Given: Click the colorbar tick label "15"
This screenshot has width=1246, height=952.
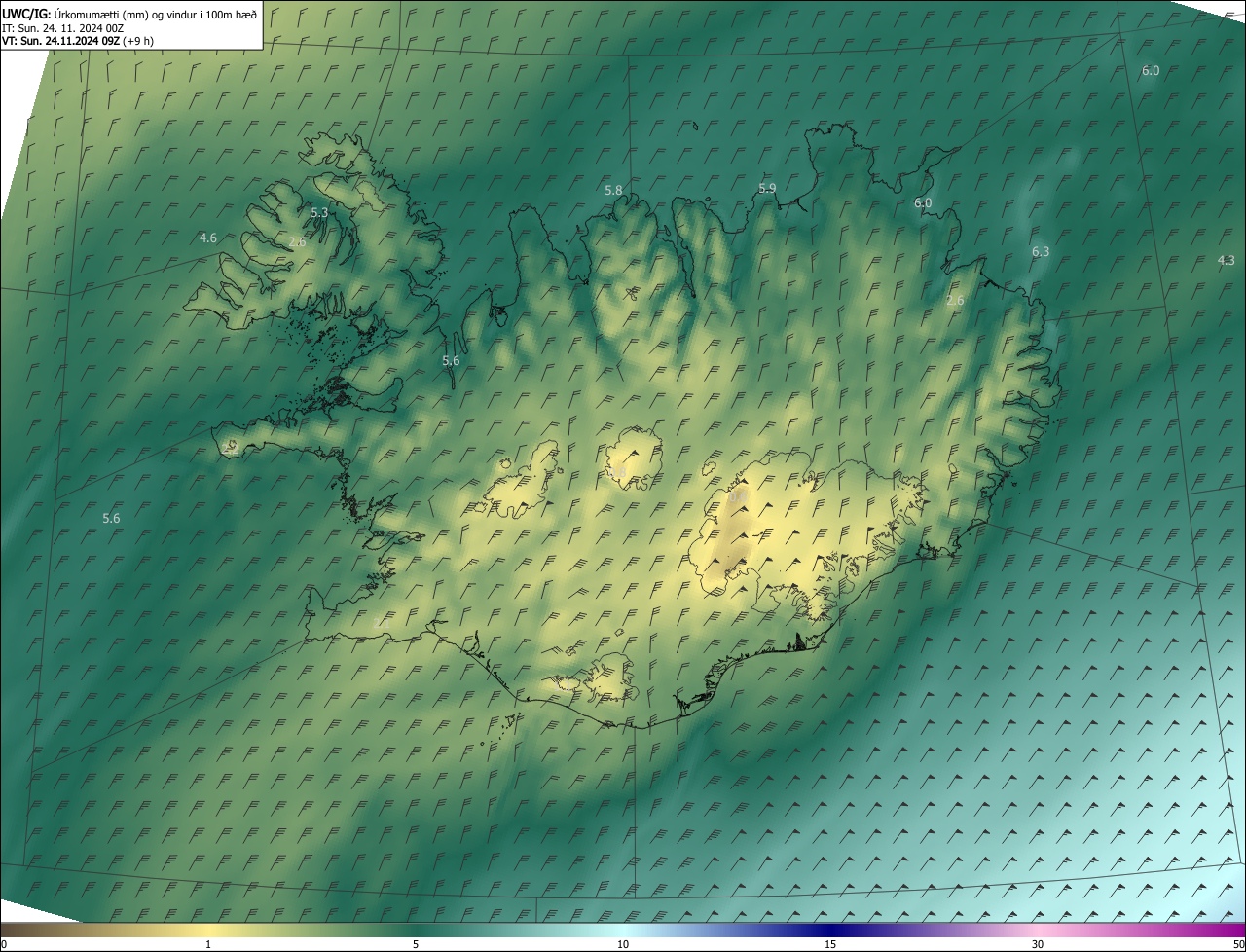Looking at the screenshot, I should (x=830, y=944).
